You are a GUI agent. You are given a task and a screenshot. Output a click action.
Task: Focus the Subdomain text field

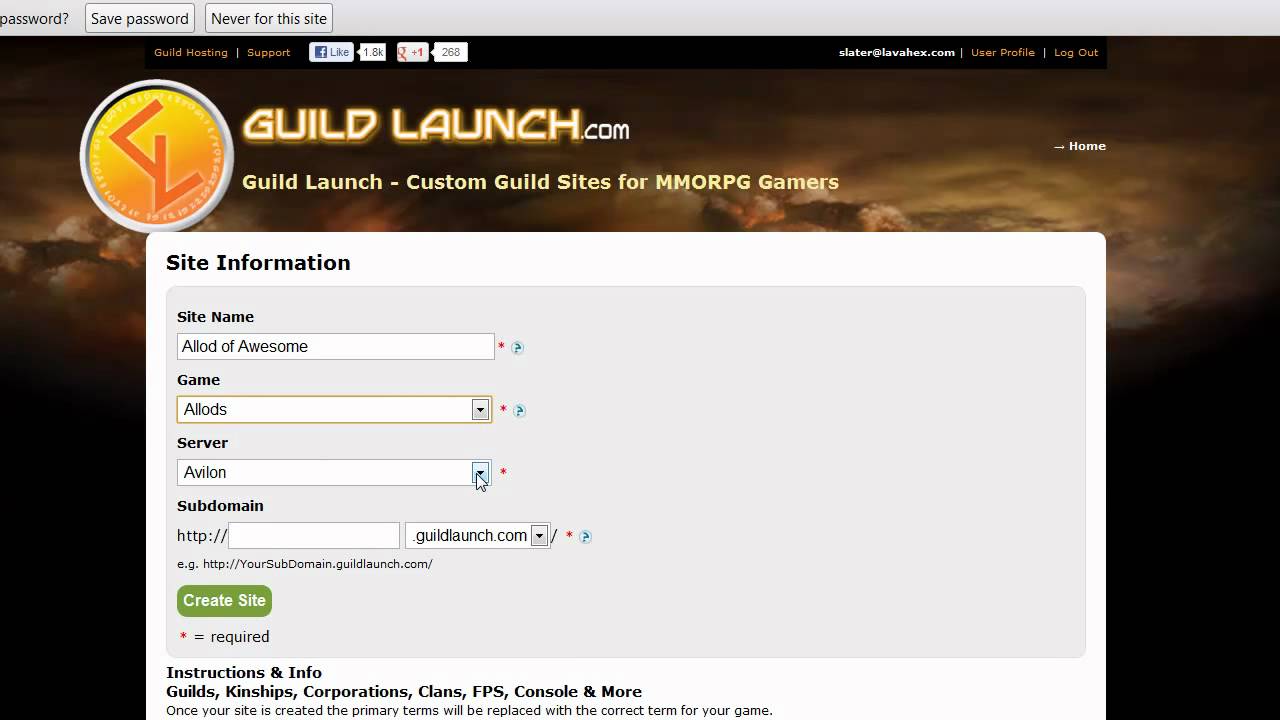314,536
